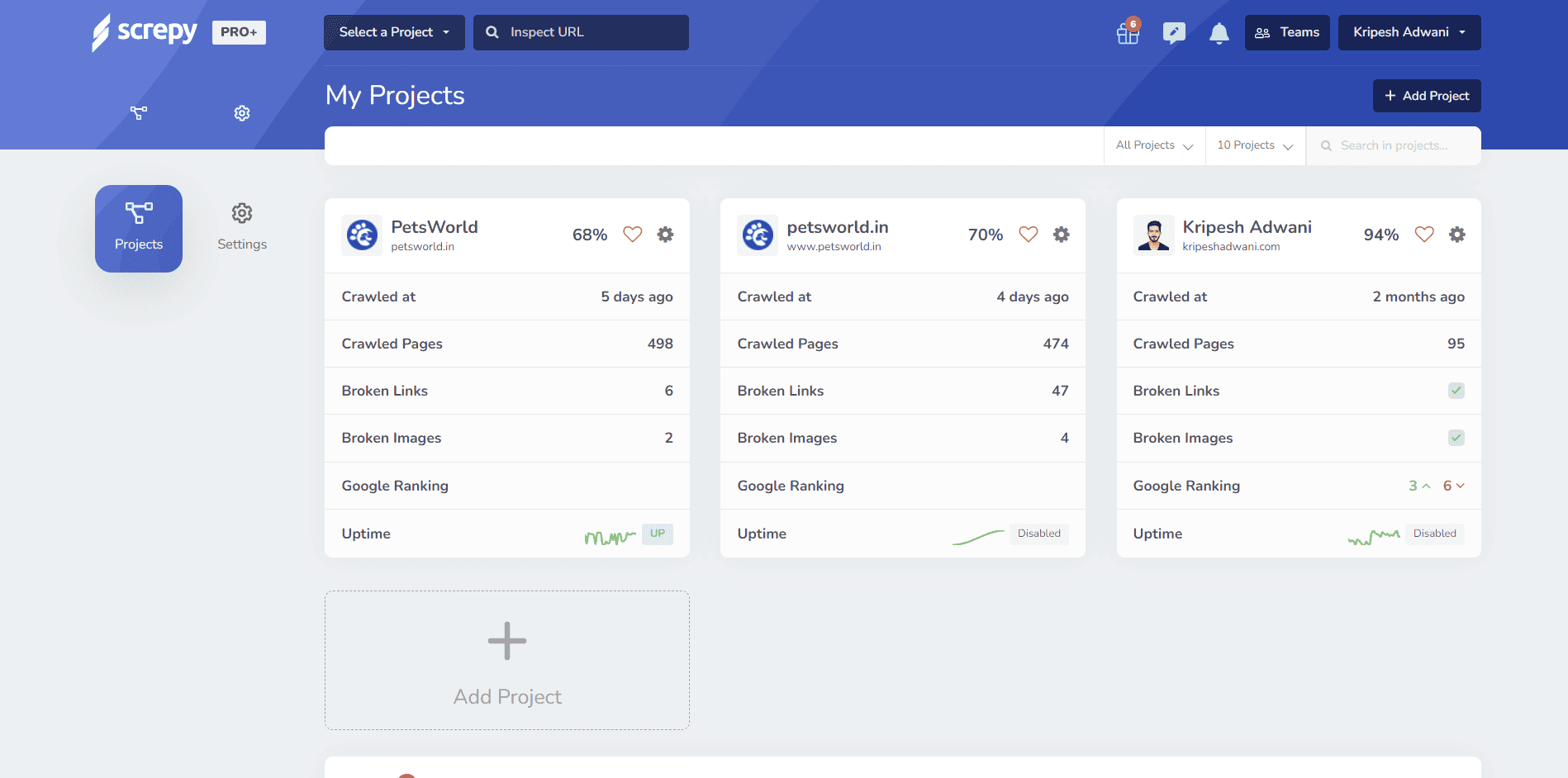Click PetsWorld Crawled Pages value 498

tap(660, 344)
